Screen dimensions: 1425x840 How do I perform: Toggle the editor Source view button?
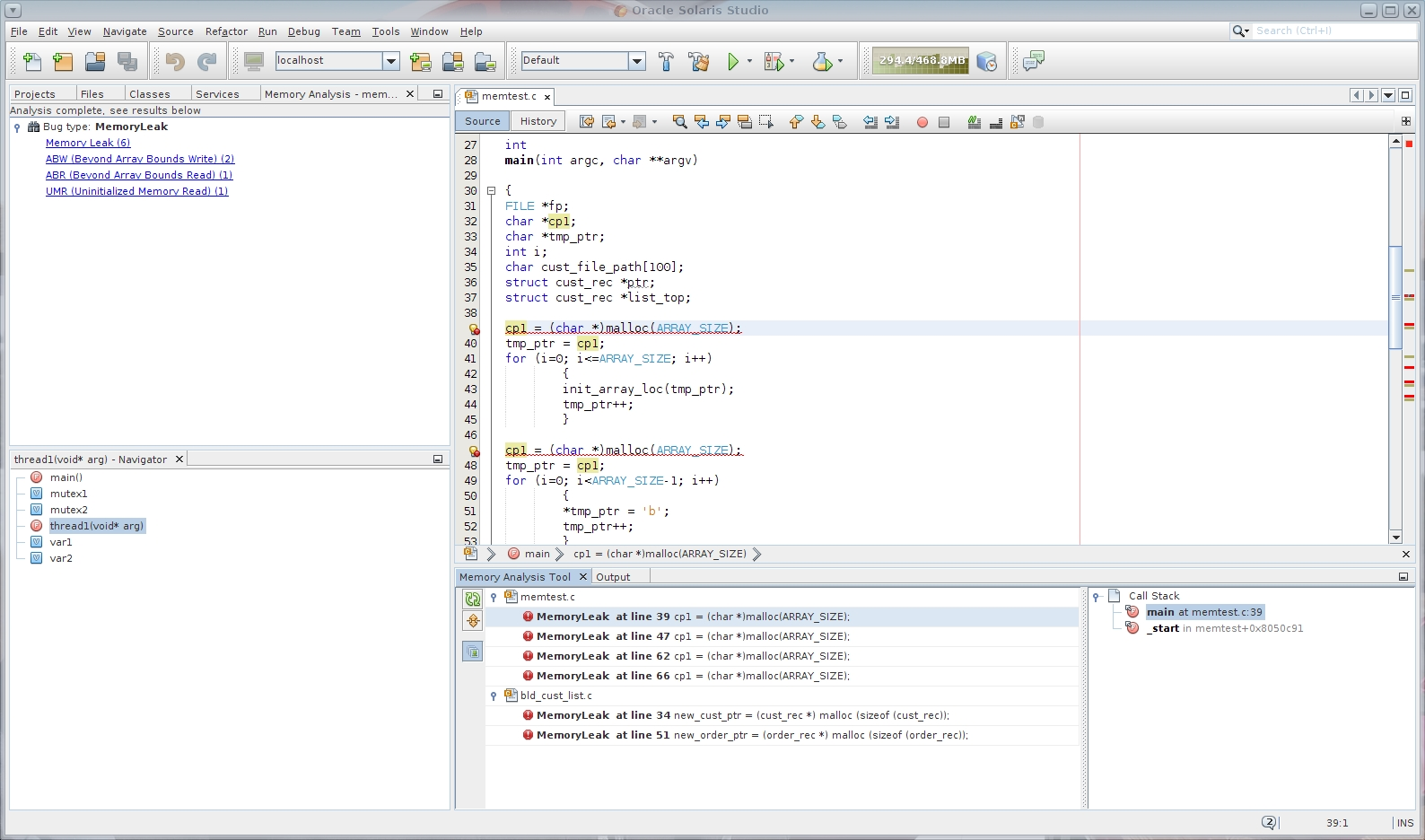(x=483, y=121)
